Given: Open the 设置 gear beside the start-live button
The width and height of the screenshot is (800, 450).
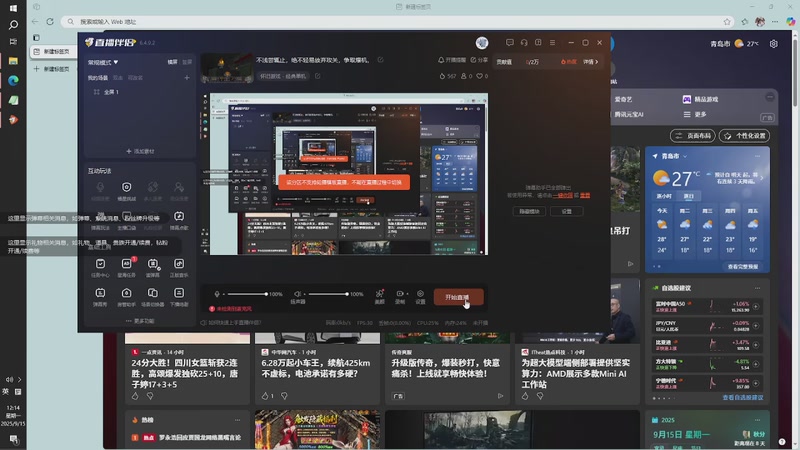Looking at the screenshot, I should 420,296.
